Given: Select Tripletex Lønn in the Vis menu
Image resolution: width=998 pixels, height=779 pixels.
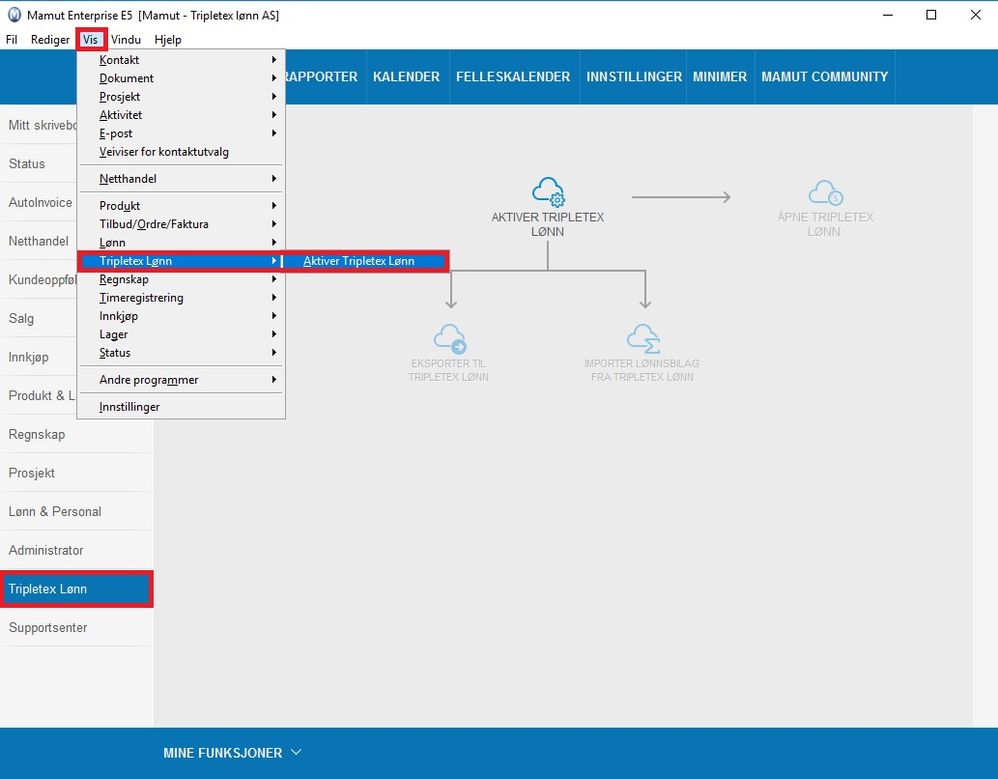Looking at the screenshot, I should [181, 261].
